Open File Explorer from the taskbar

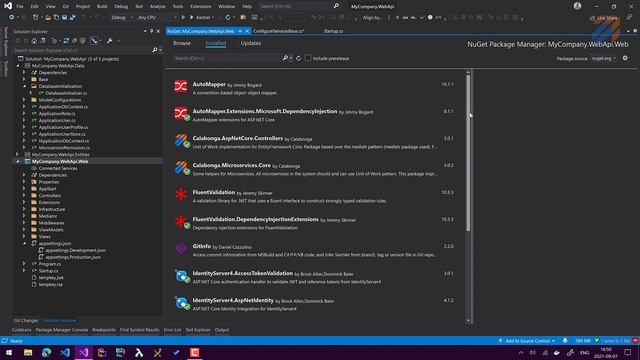tap(28, 352)
